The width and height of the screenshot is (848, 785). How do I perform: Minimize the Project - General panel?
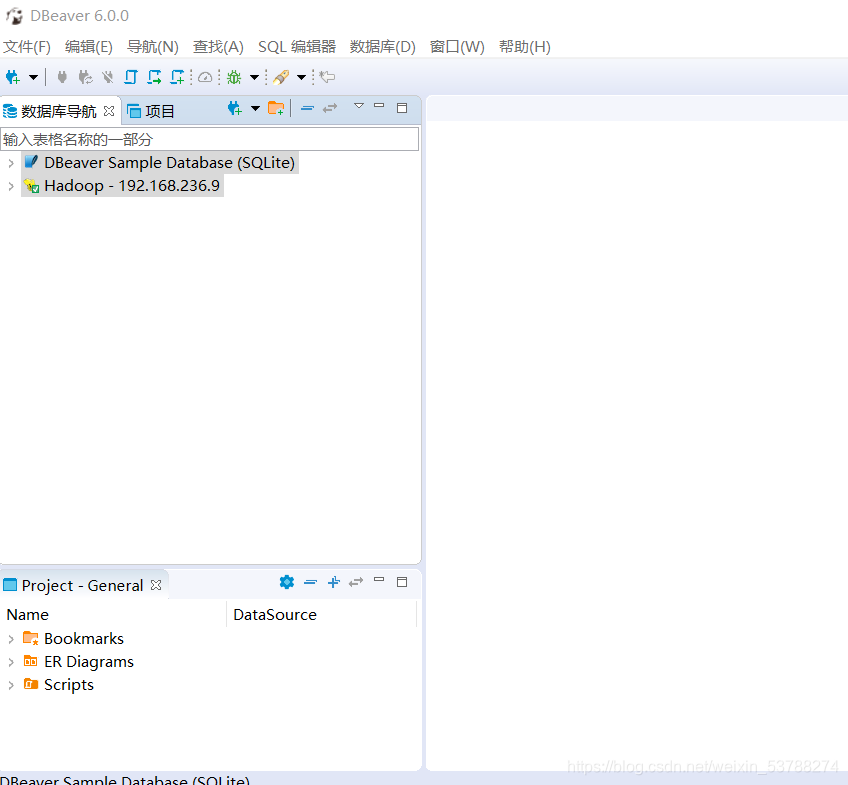coord(379,580)
